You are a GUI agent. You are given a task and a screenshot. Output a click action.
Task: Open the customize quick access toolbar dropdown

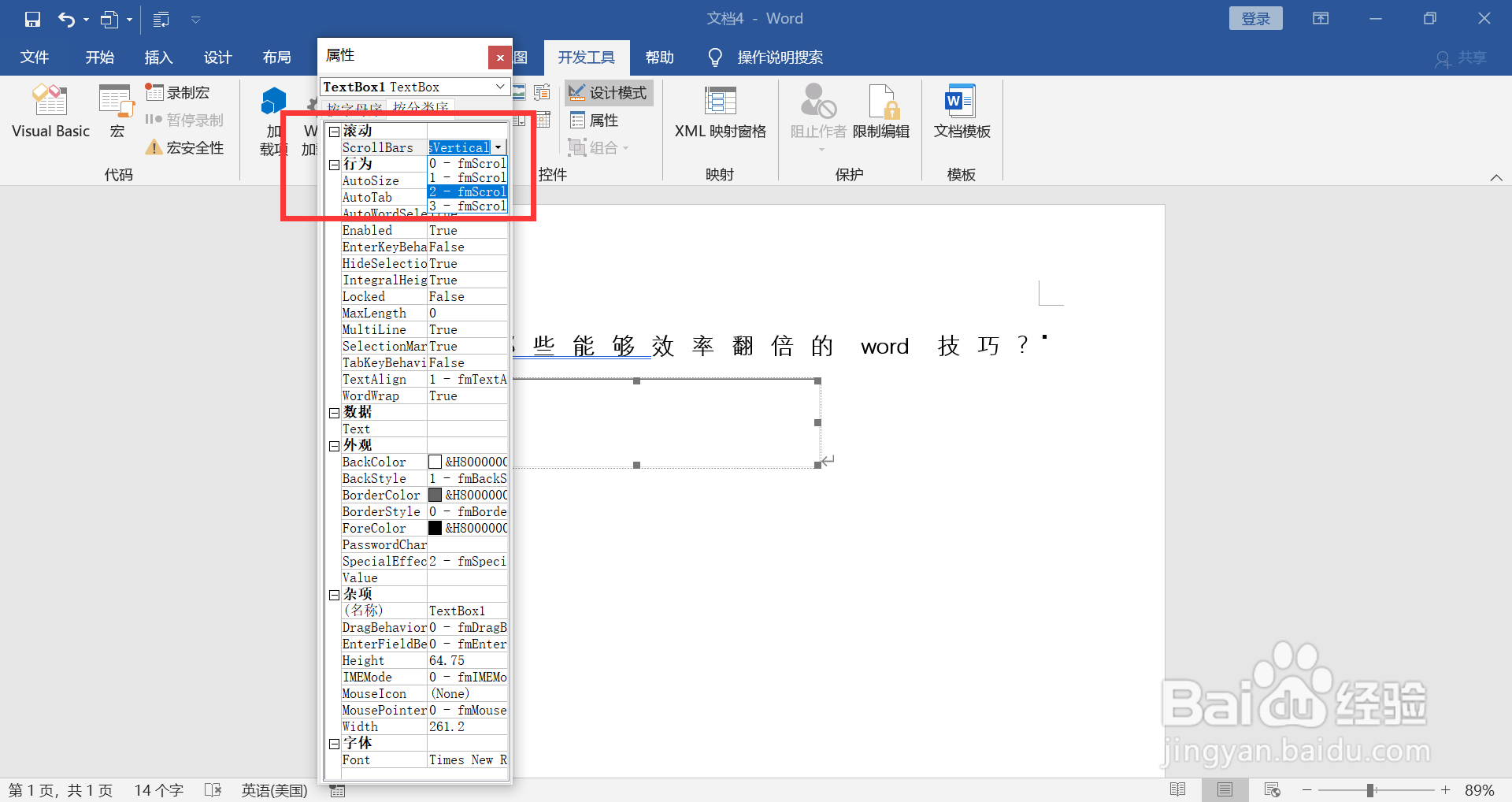coord(196,19)
